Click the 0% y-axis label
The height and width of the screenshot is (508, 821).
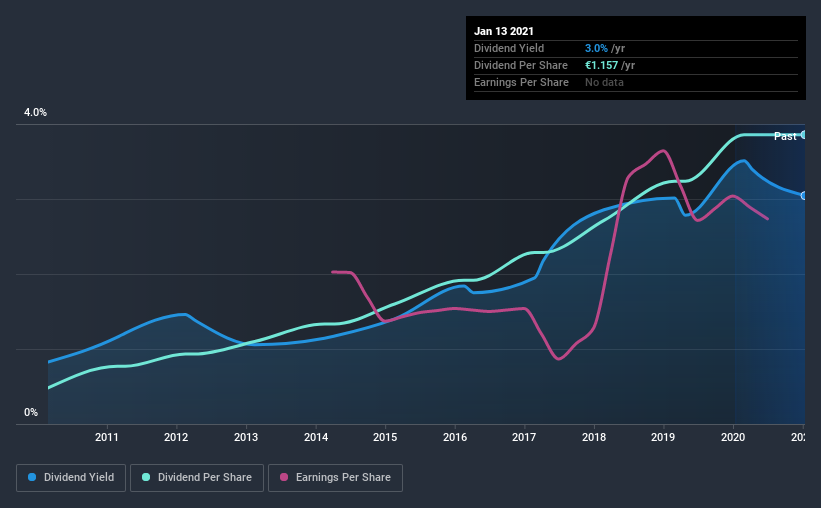(31, 413)
